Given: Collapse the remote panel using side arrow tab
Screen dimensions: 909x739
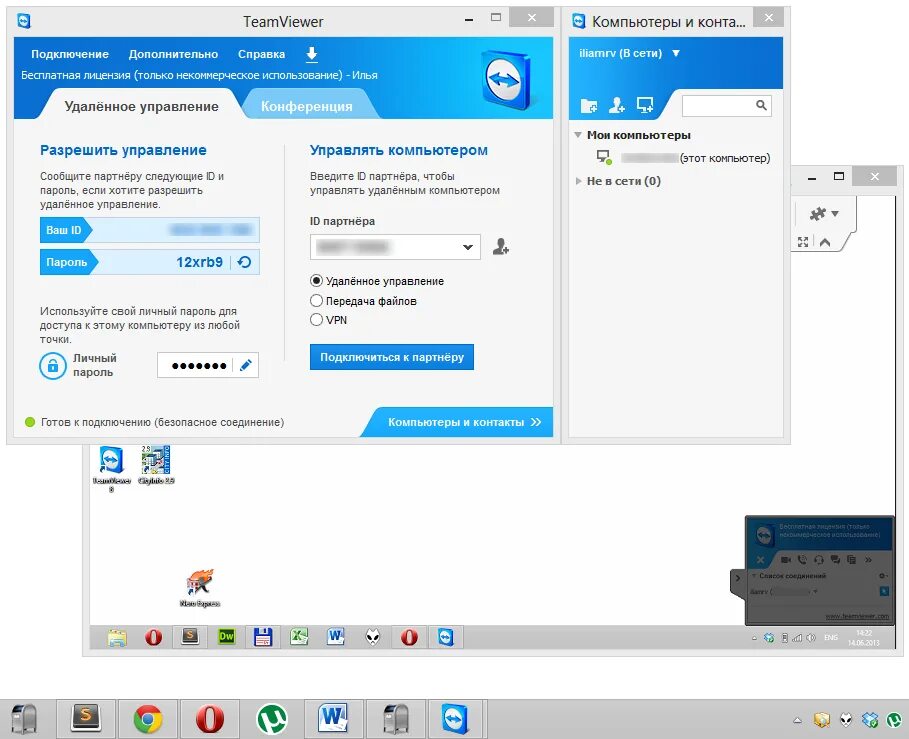Looking at the screenshot, I should point(737,578).
